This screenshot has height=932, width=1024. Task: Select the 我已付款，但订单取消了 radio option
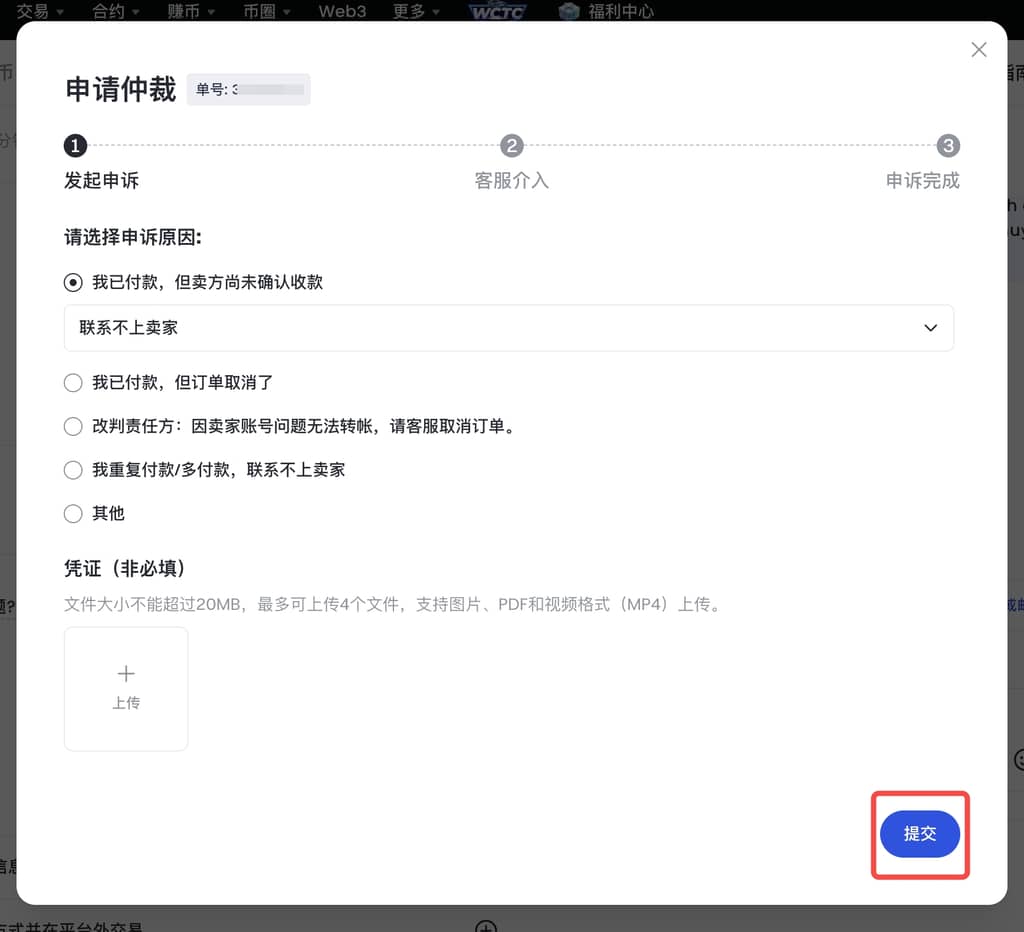click(x=73, y=383)
